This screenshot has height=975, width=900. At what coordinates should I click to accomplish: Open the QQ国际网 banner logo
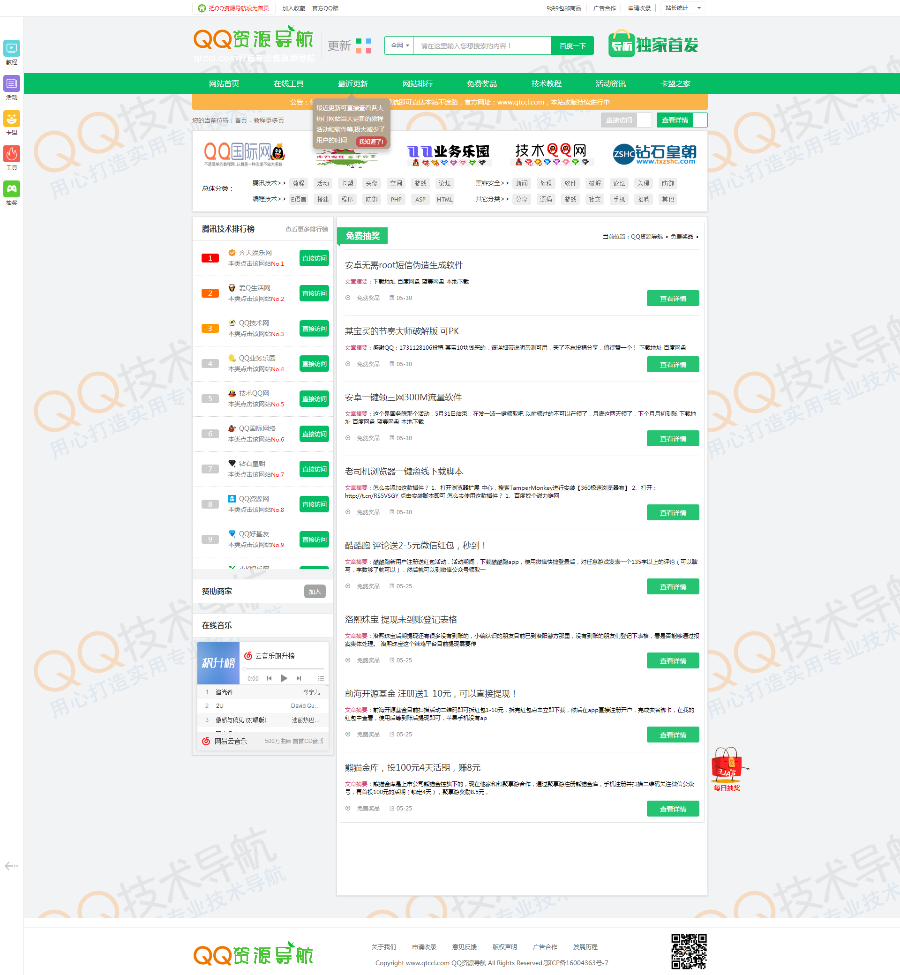click(x=244, y=153)
